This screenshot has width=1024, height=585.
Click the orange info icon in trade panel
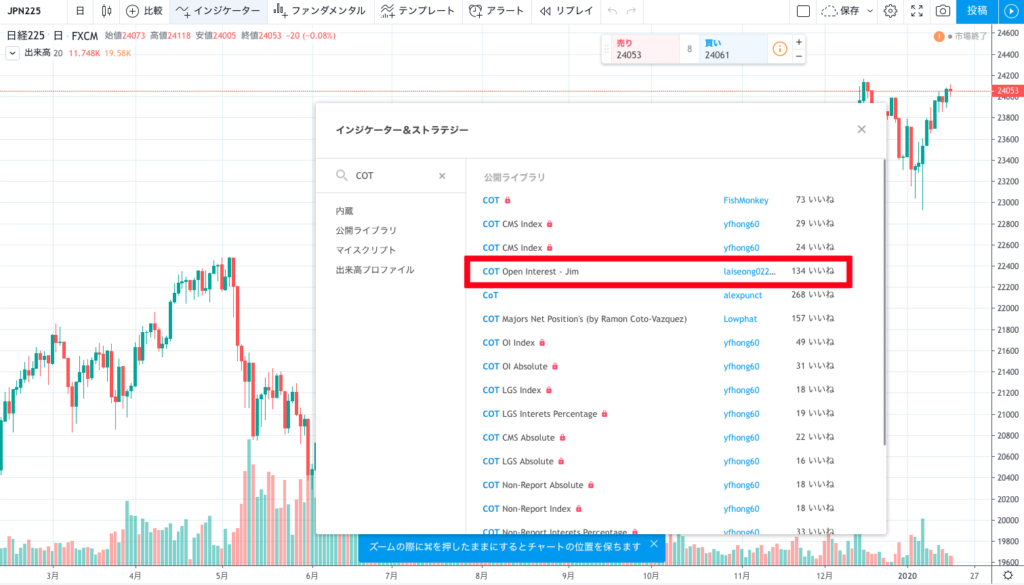tap(779, 48)
